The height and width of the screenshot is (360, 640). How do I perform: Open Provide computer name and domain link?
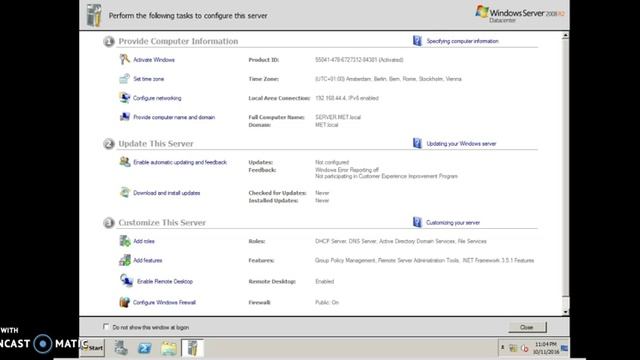tap(174, 117)
